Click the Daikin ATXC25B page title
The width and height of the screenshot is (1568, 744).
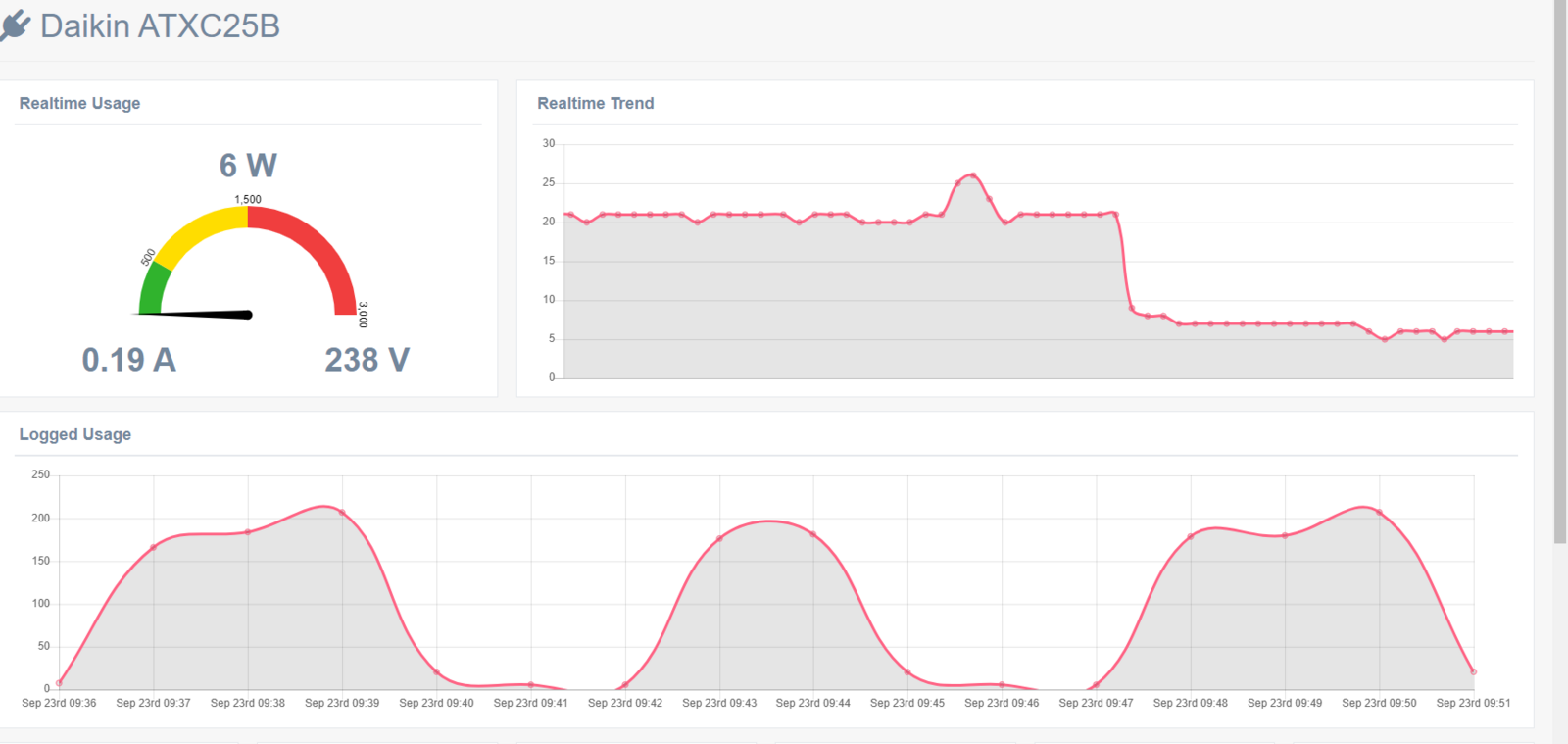(160, 25)
